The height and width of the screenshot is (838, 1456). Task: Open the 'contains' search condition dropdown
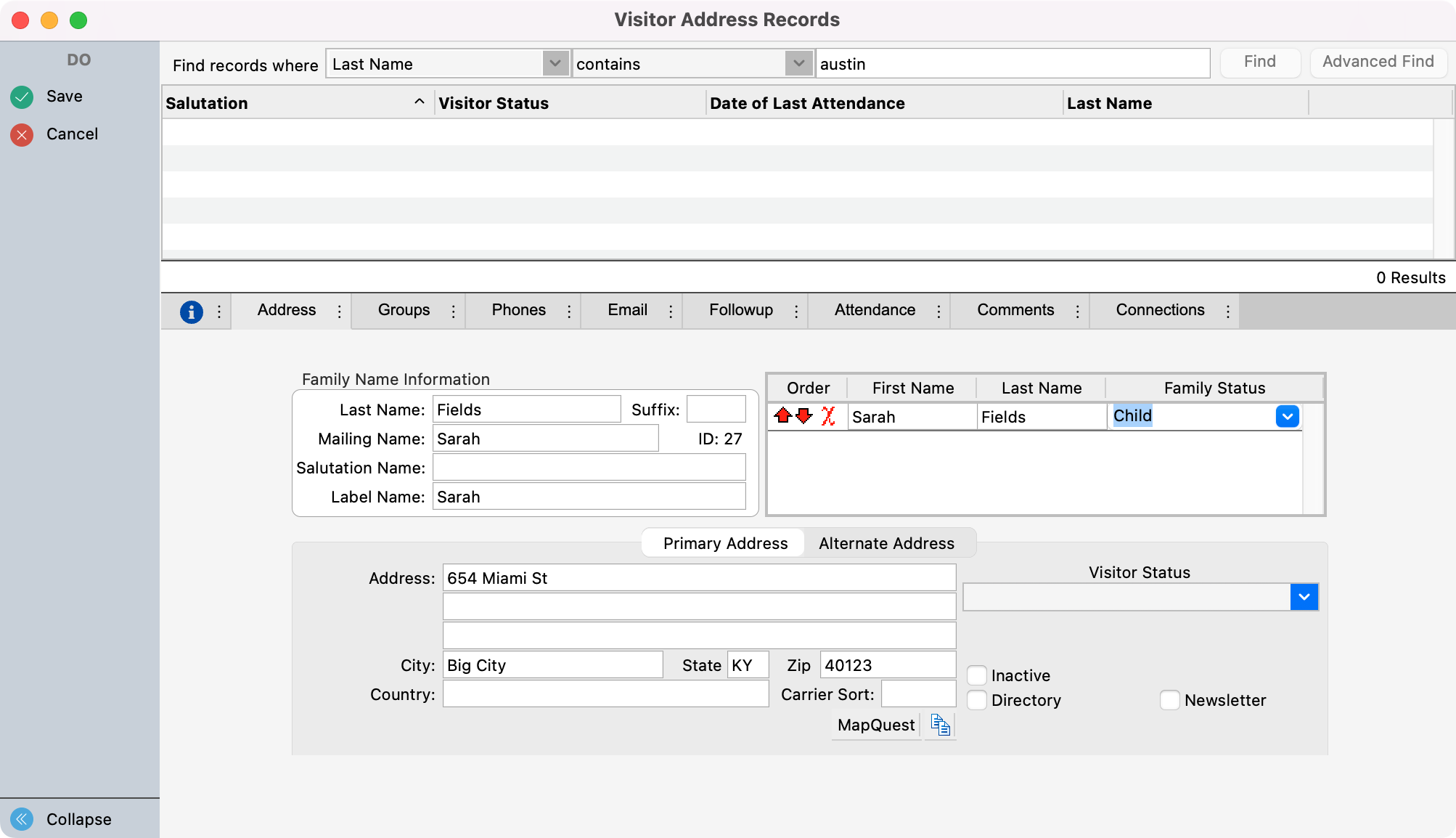point(798,63)
